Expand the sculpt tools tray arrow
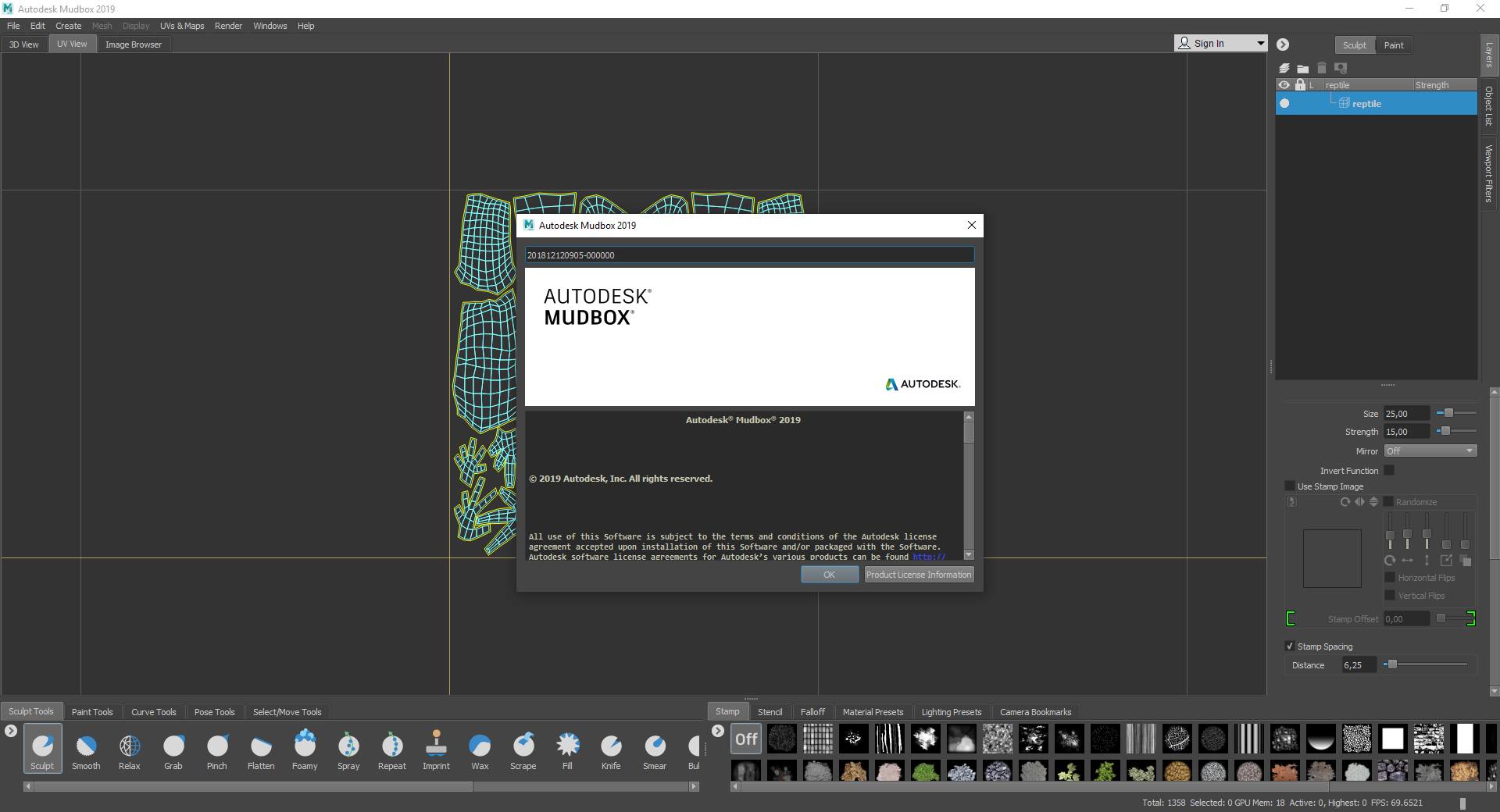The width and height of the screenshot is (1500, 812). [10, 731]
